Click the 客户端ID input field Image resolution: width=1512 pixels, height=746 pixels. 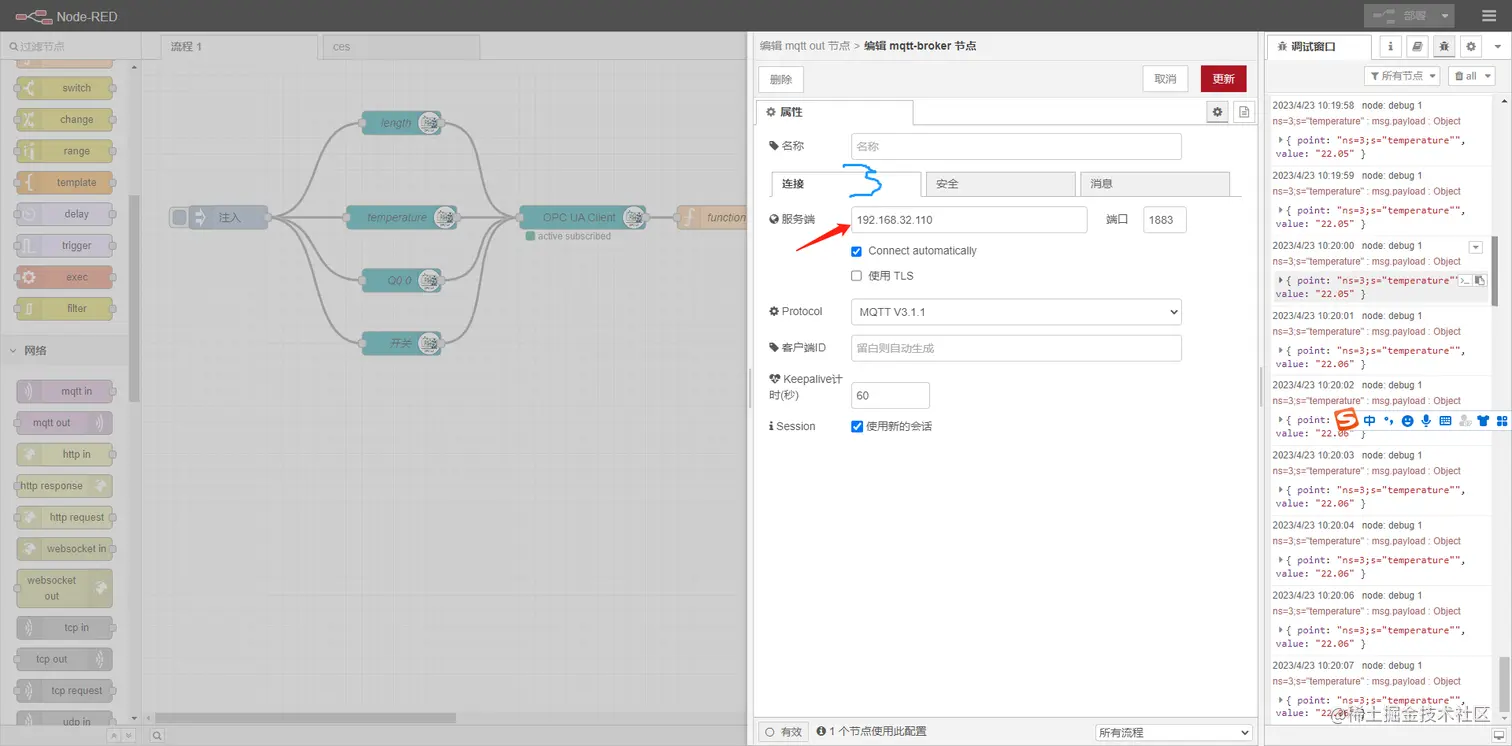[x=1016, y=348]
